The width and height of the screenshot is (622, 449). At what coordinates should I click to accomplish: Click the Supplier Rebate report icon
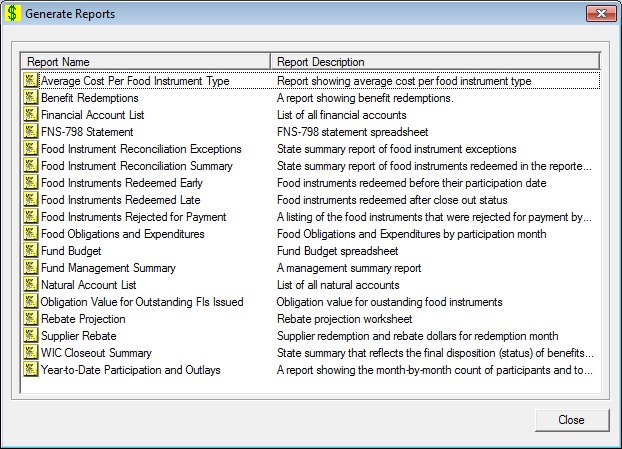pyautogui.click(x=31, y=336)
